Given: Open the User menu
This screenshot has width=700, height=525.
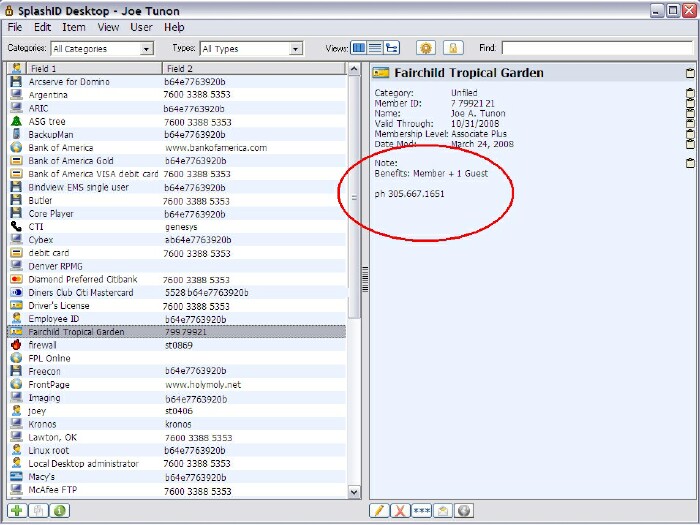Looking at the screenshot, I should (141, 28).
